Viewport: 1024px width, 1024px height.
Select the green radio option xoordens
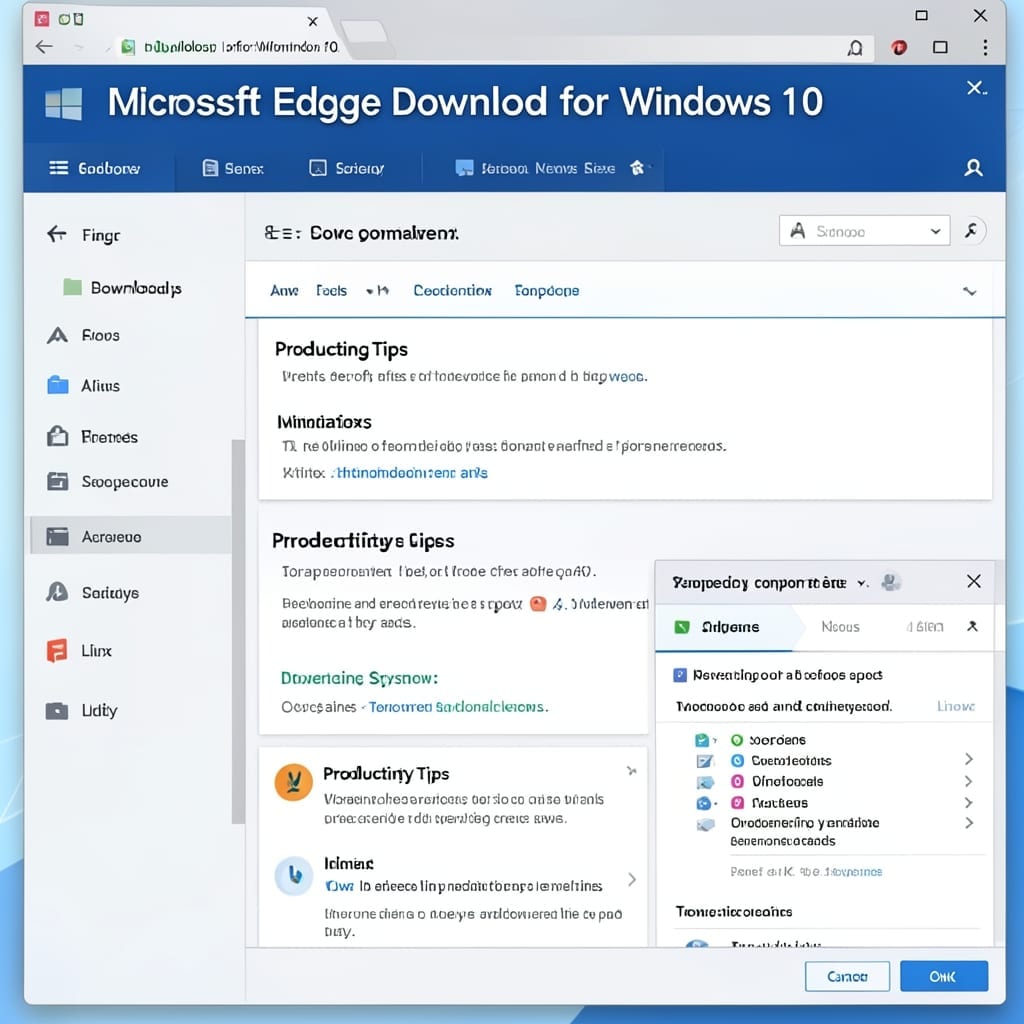click(x=737, y=740)
